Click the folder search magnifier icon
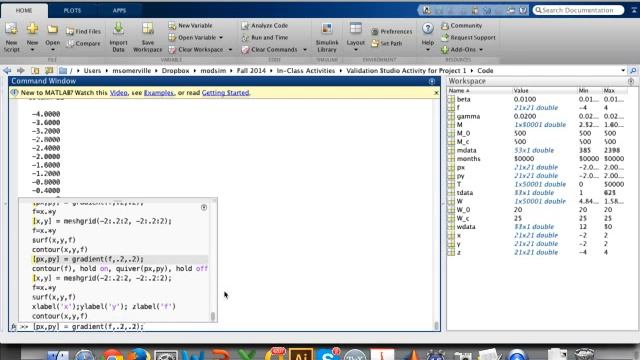 click(x=633, y=71)
